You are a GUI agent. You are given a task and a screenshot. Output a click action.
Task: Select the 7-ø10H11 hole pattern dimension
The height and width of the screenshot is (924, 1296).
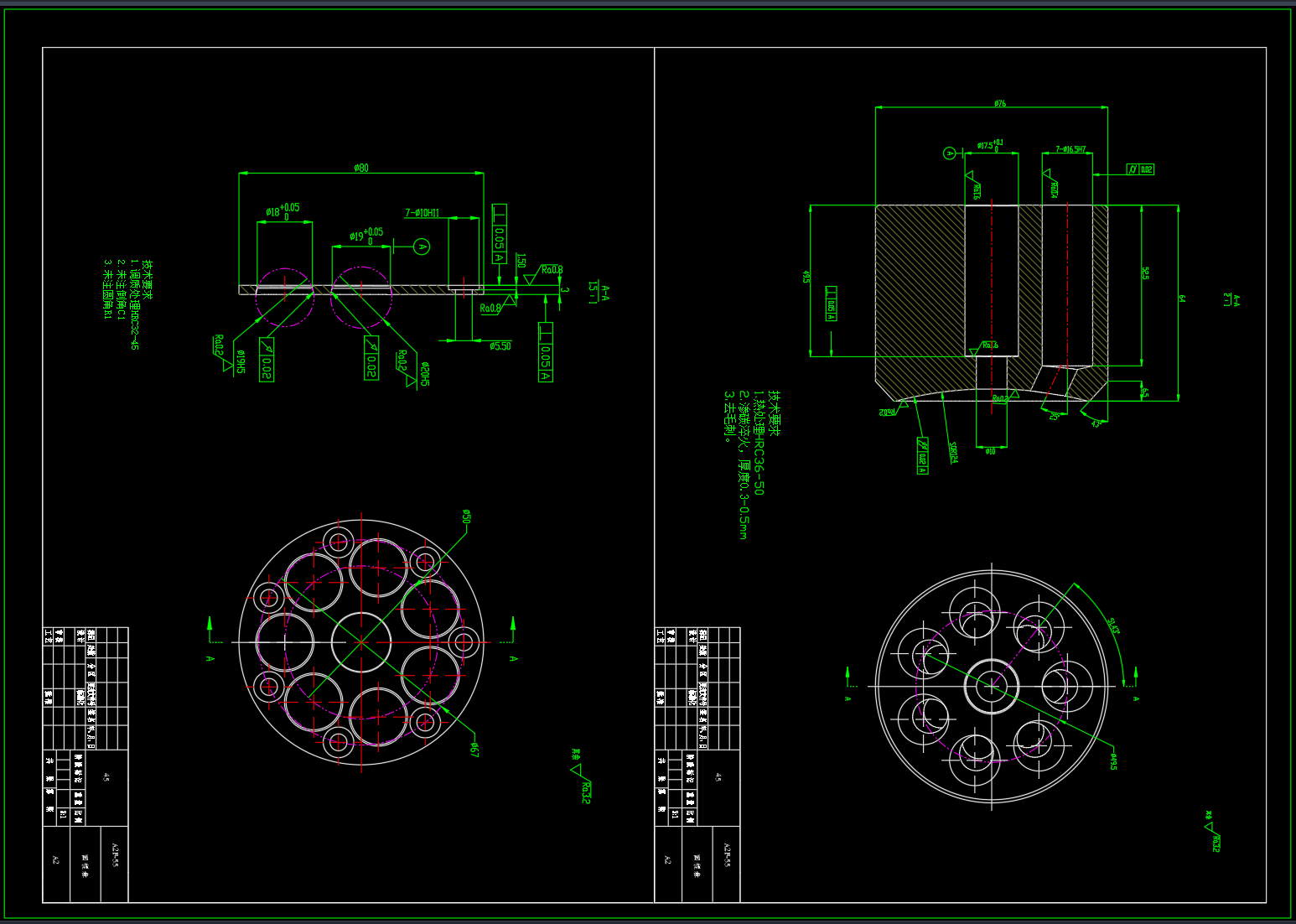[422, 213]
